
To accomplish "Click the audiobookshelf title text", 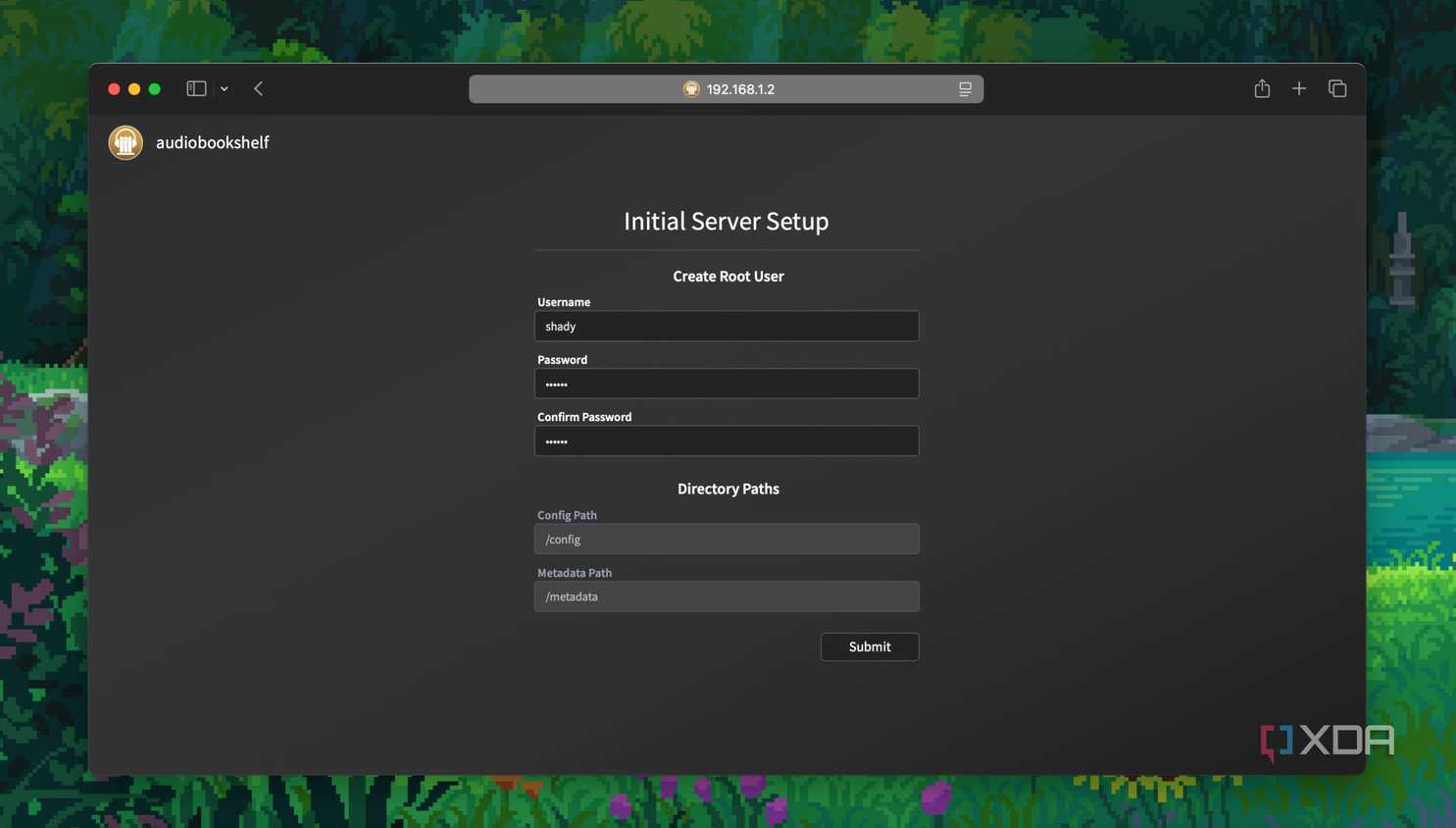I will pyautogui.click(x=212, y=142).
